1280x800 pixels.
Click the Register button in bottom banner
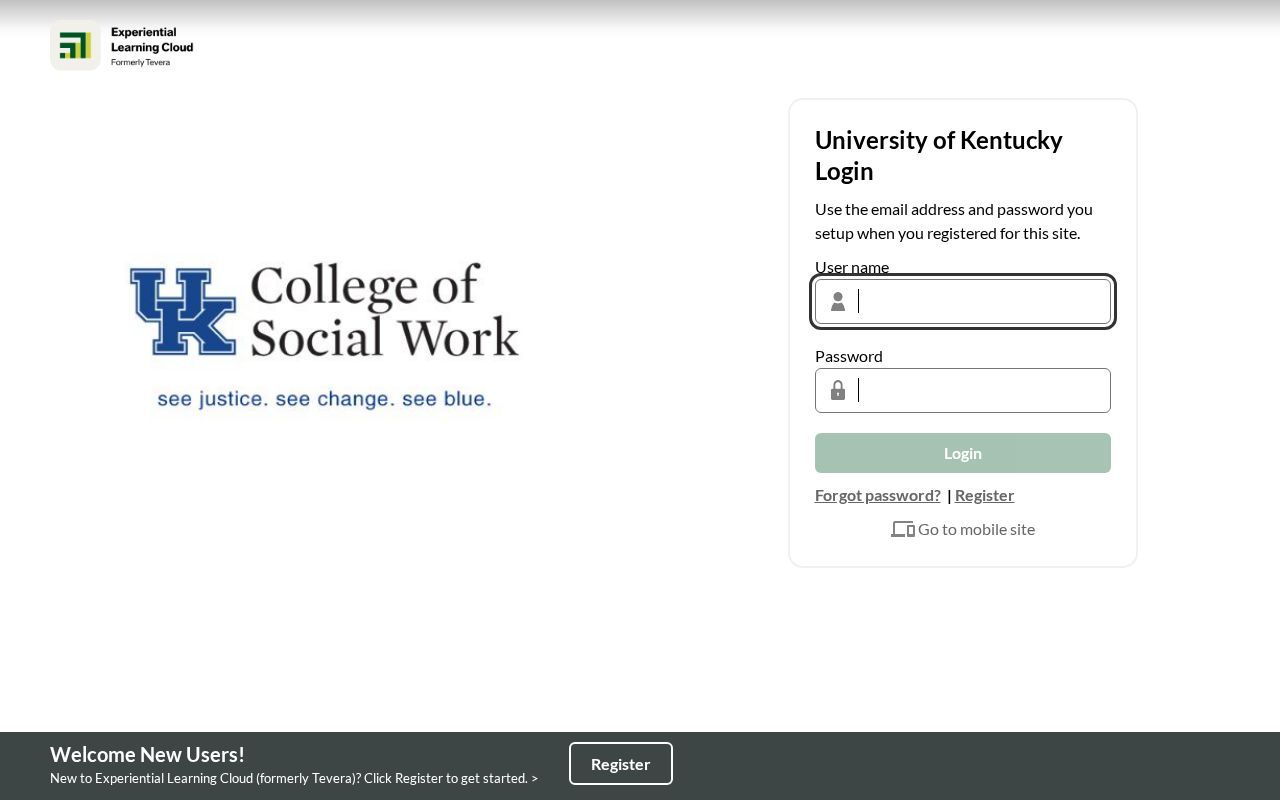[x=621, y=764]
